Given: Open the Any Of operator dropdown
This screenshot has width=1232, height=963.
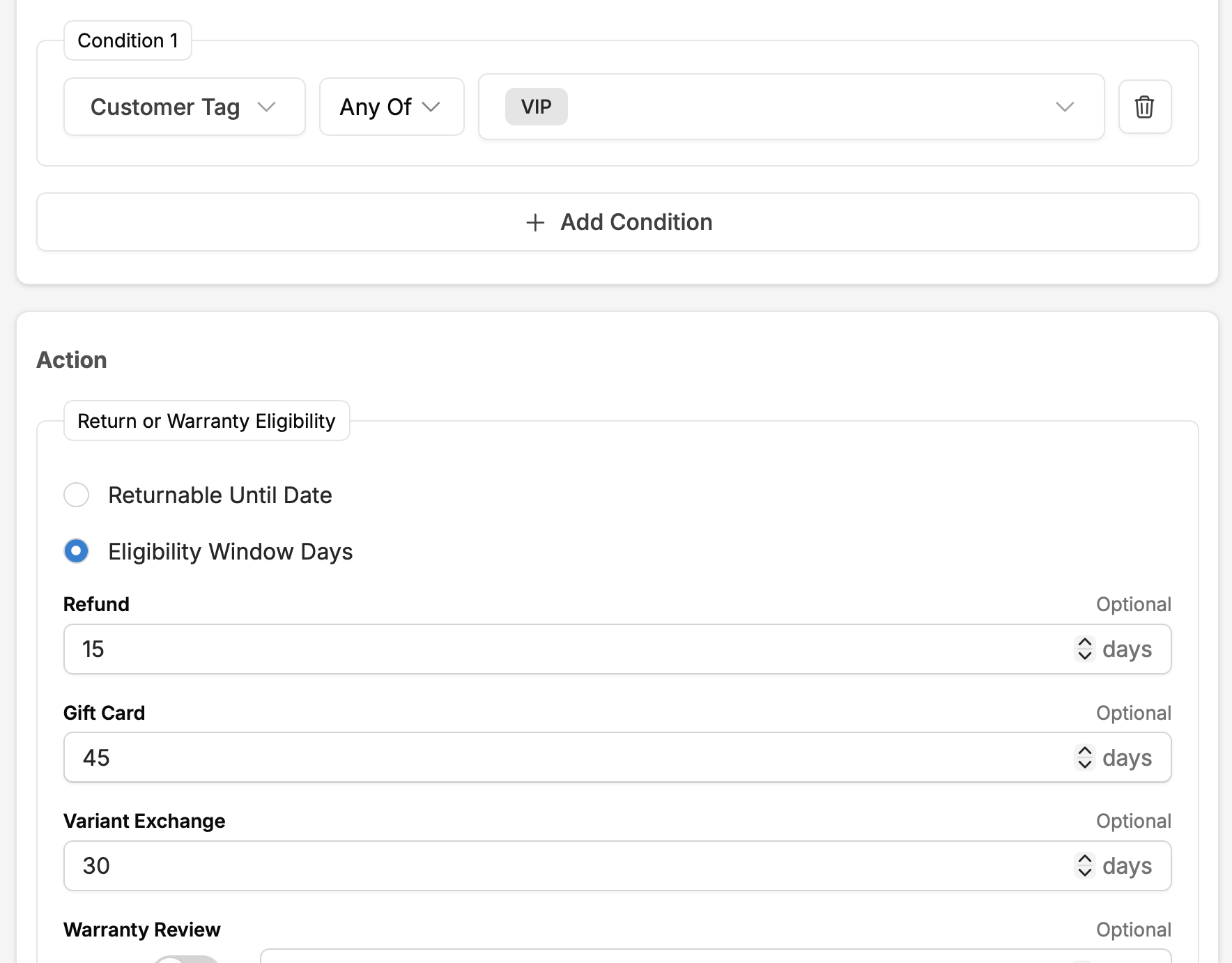Looking at the screenshot, I should (392, 107).
